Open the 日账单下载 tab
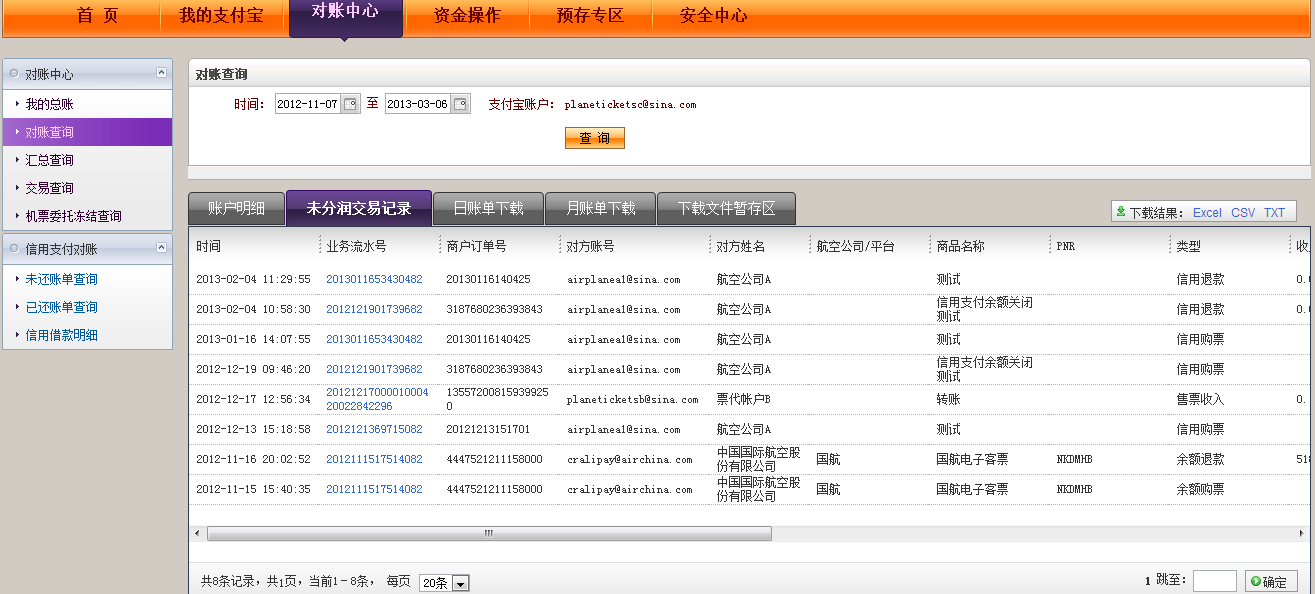Screen dimensions: 1315x594 tap(488, 208)
